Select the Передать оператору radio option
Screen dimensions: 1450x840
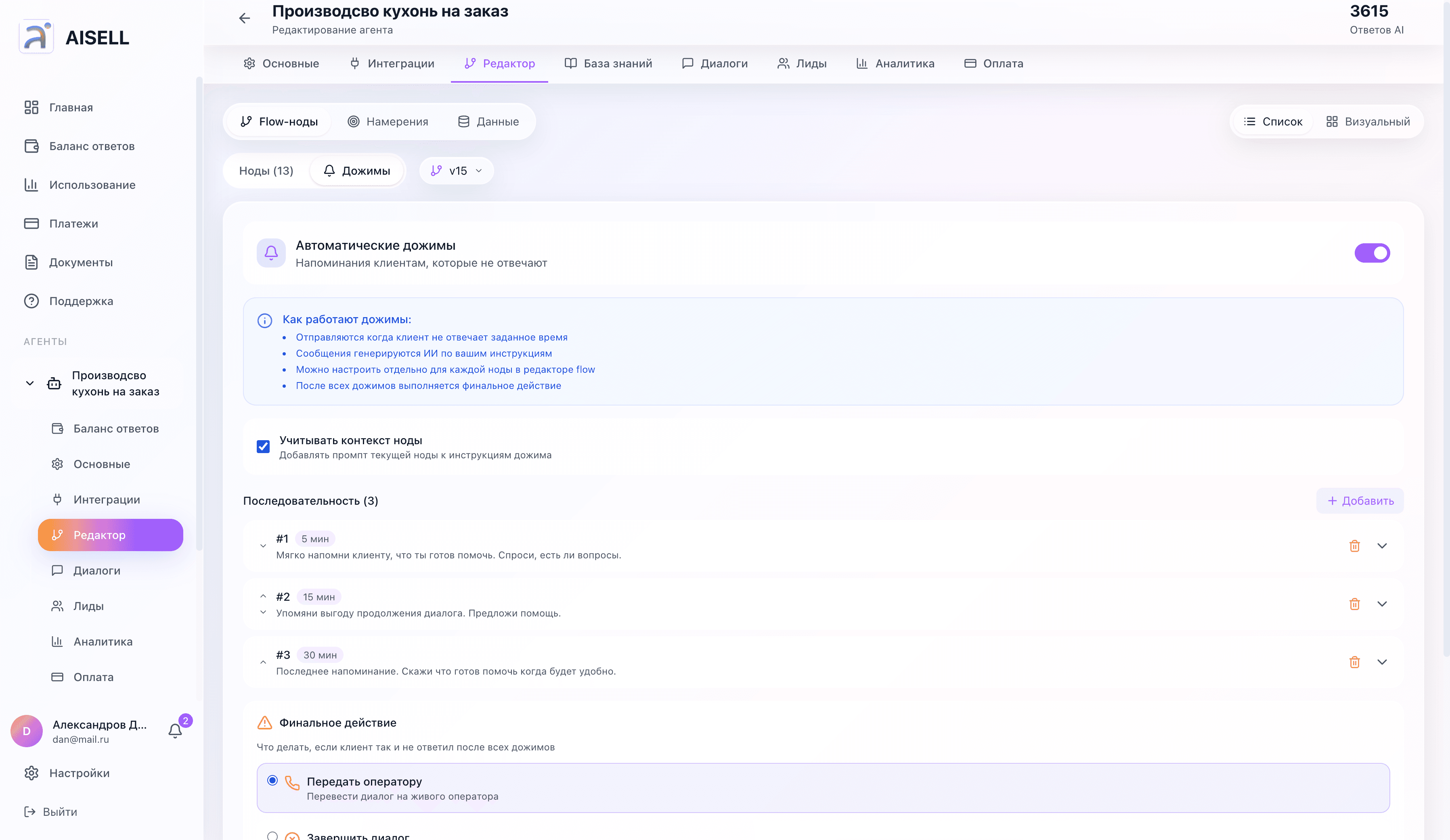272,780
